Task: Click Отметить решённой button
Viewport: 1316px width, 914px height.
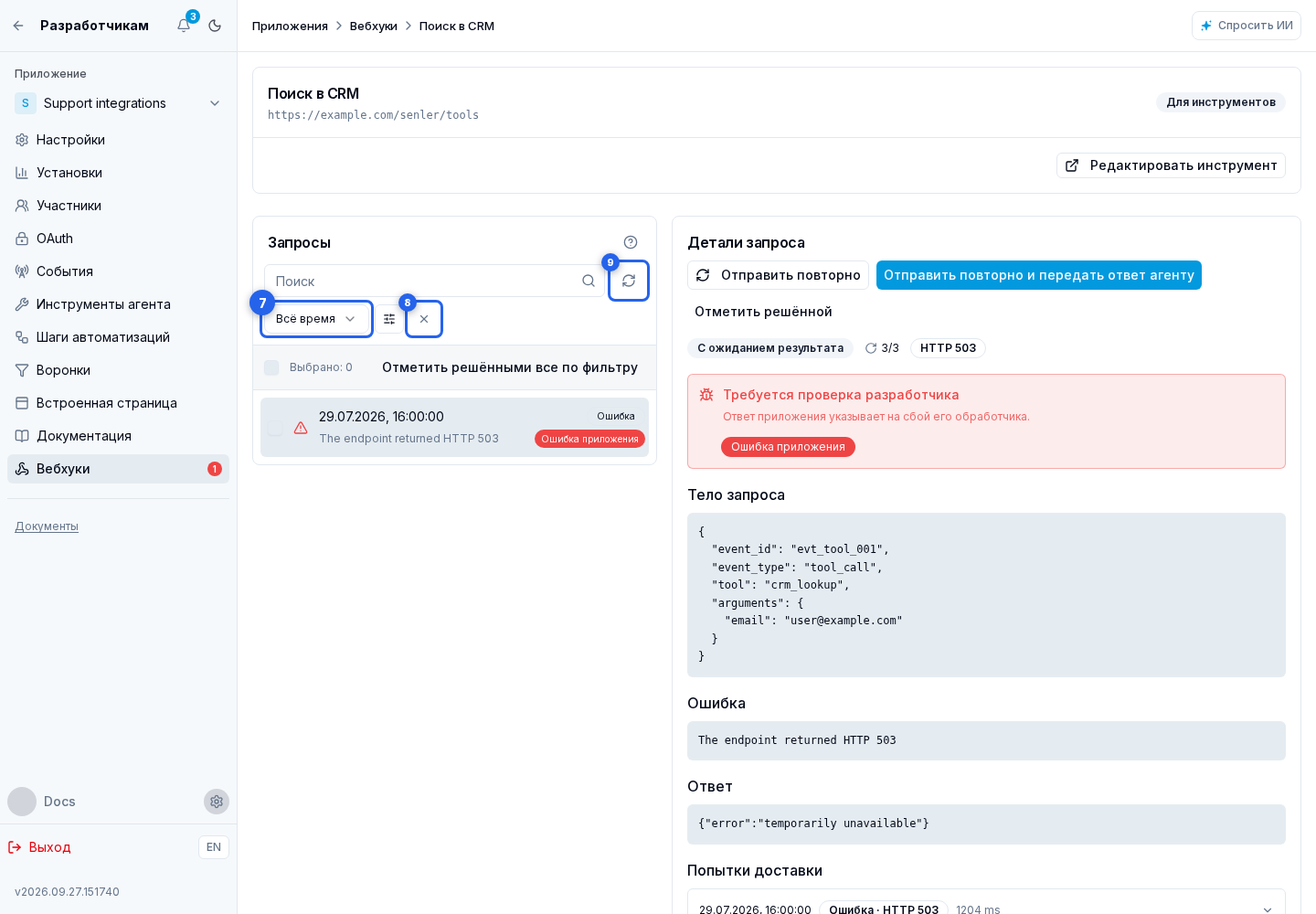Action: [763, 312]
